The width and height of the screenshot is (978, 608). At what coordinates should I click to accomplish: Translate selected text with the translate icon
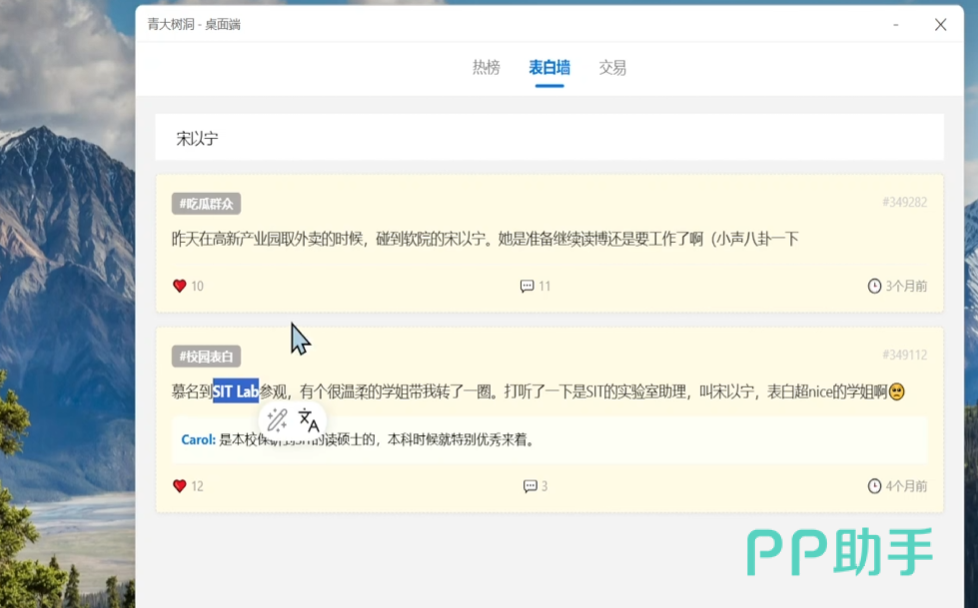[309, 420]
